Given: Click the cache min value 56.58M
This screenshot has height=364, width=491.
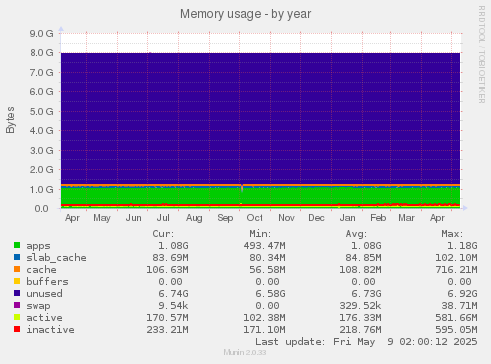Looking at the screenshot, I should click(267, 270).
